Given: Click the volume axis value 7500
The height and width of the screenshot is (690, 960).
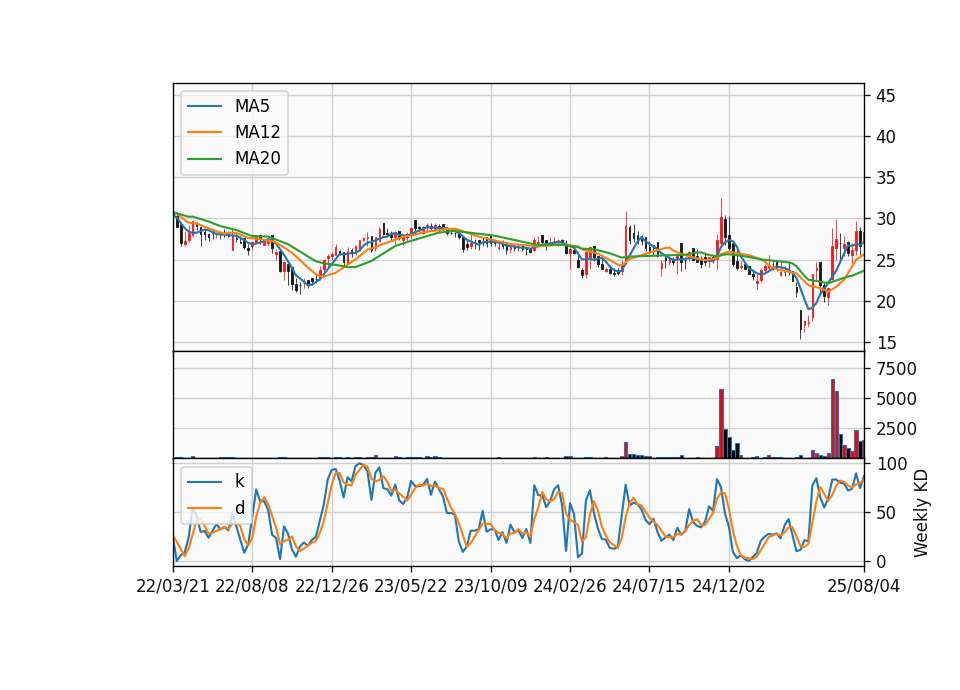Looking at the screenshot, I should [896, 369].
